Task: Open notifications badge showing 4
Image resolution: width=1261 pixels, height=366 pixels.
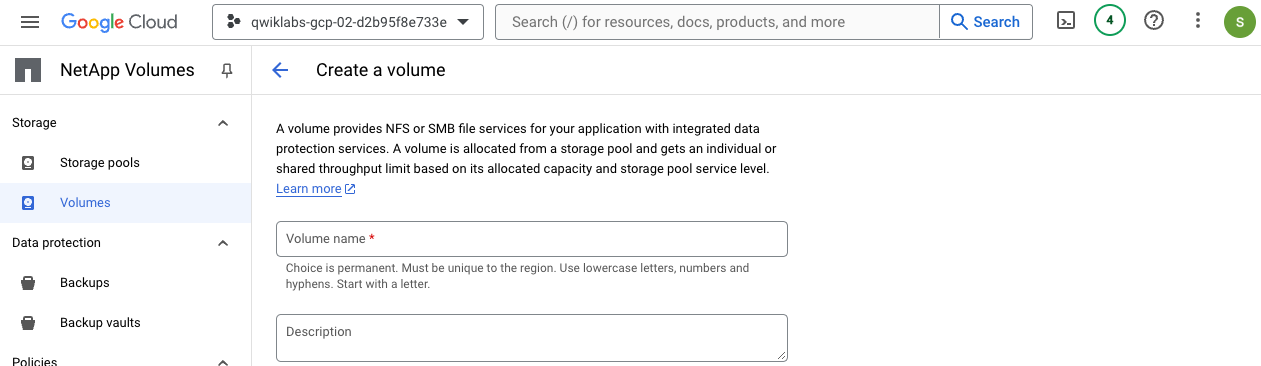Action: 1110,21
